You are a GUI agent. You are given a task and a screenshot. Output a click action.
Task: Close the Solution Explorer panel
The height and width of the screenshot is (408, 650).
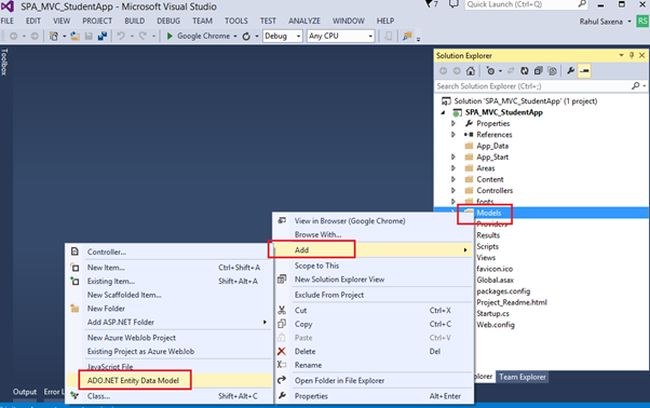coord(642,55)
